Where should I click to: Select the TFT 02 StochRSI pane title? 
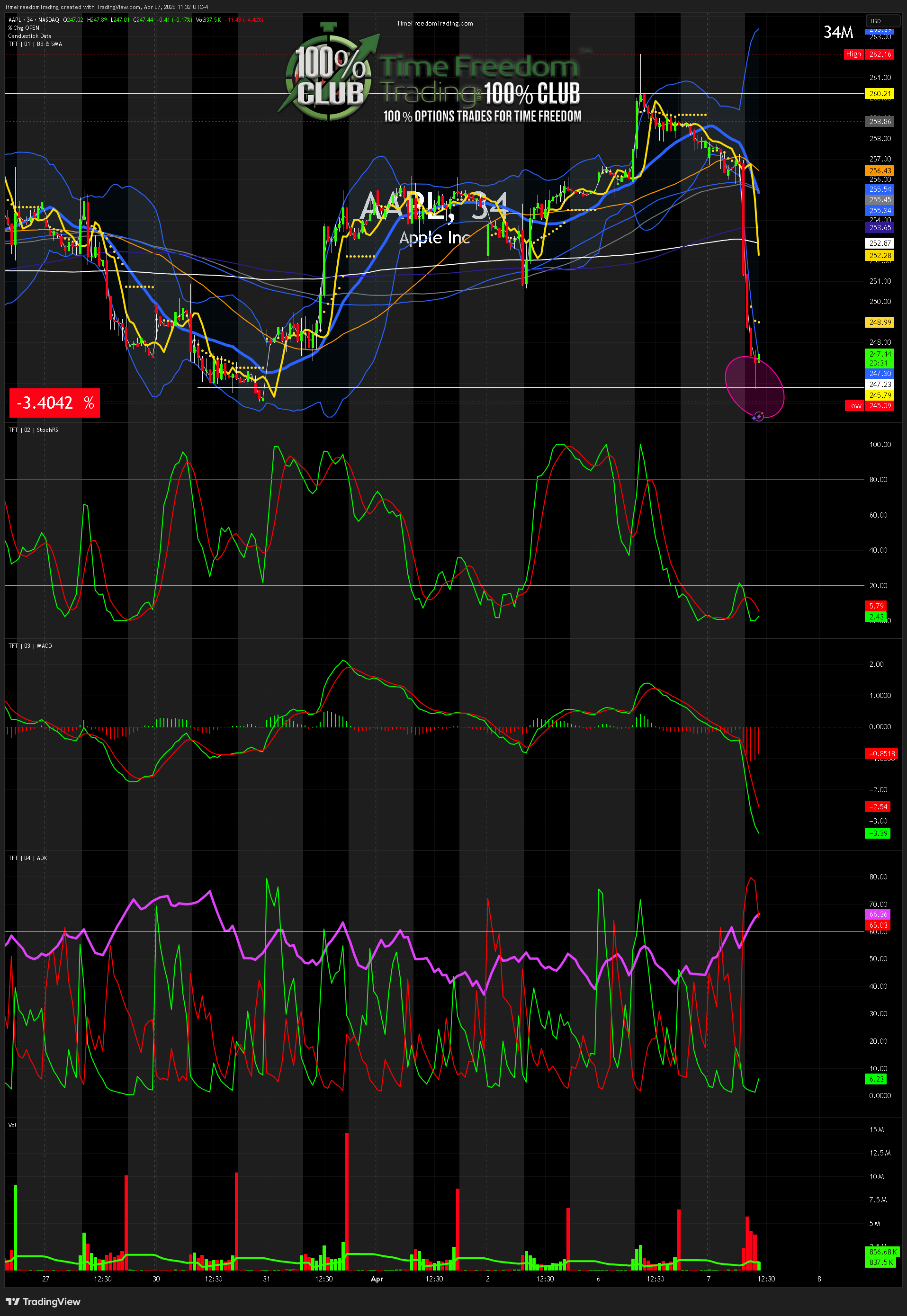click(34, 430)
